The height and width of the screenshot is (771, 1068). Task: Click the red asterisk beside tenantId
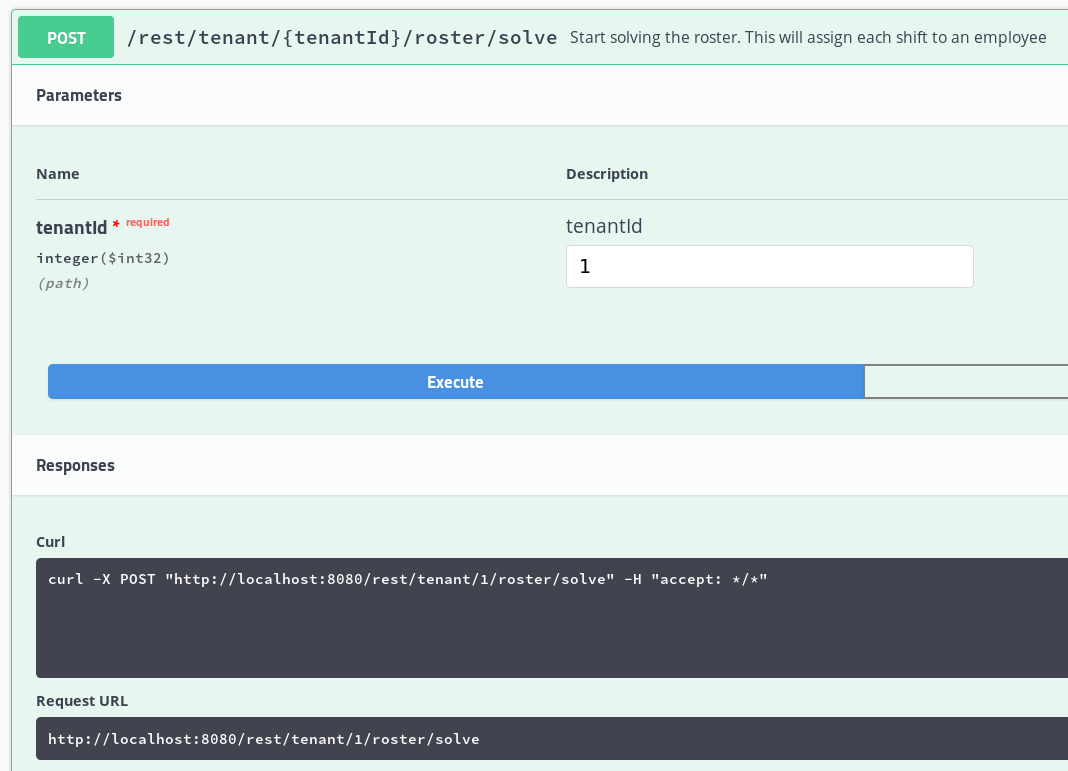116,227
